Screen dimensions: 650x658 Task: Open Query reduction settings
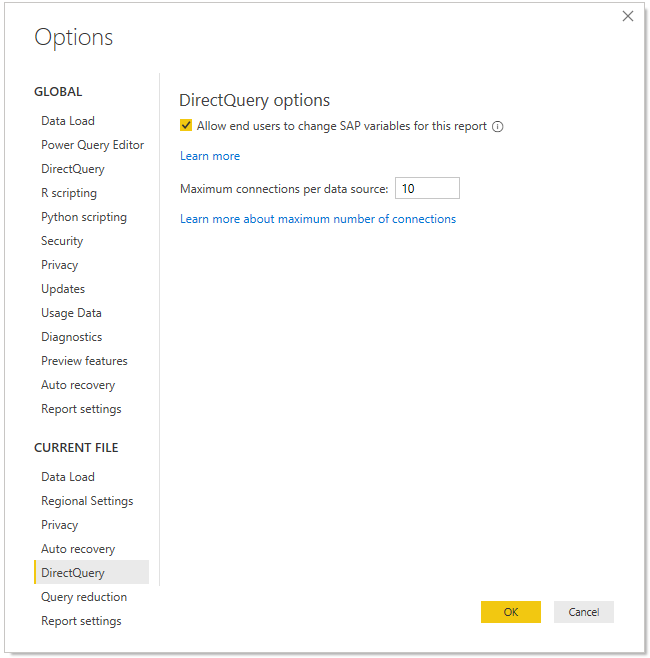(x=84, y=597)
